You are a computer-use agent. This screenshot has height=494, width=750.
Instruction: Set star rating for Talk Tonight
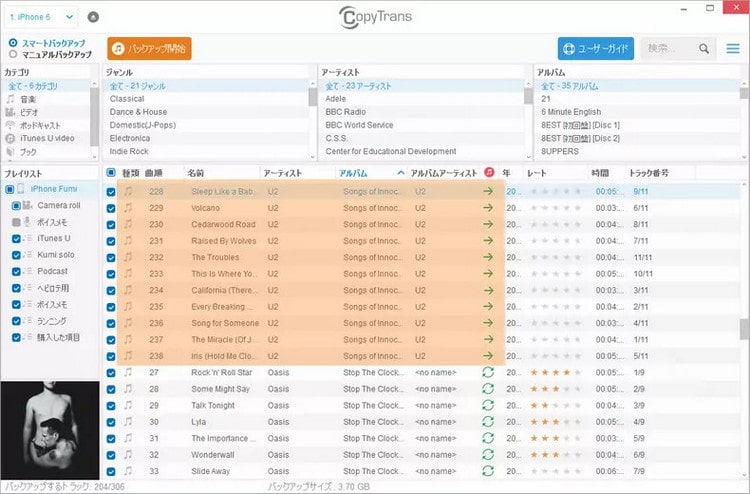556,406
